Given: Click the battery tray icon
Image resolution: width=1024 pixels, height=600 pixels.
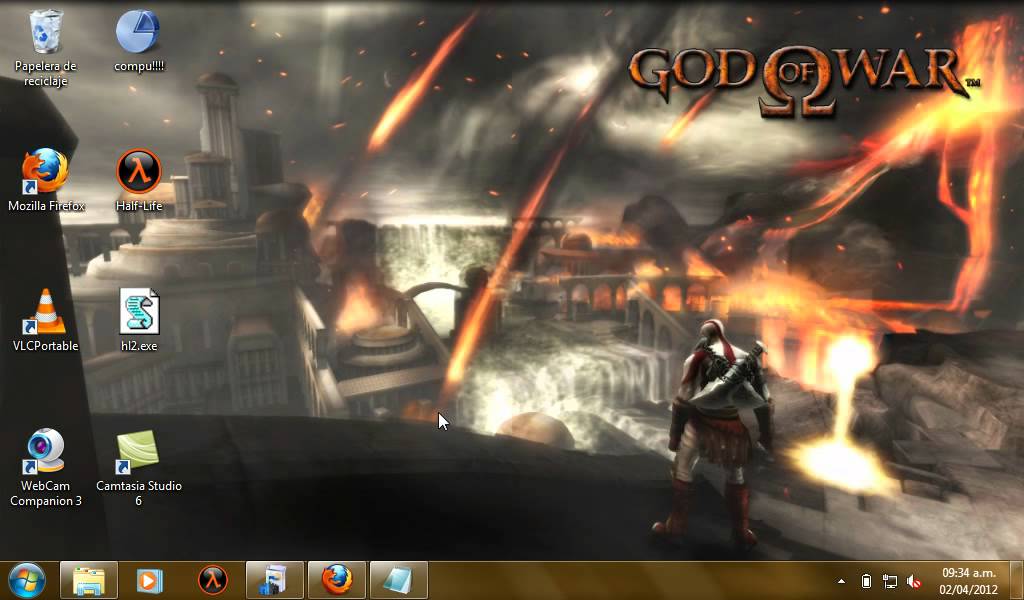Looking at the screenshot, I should click(x=866, y=581).
